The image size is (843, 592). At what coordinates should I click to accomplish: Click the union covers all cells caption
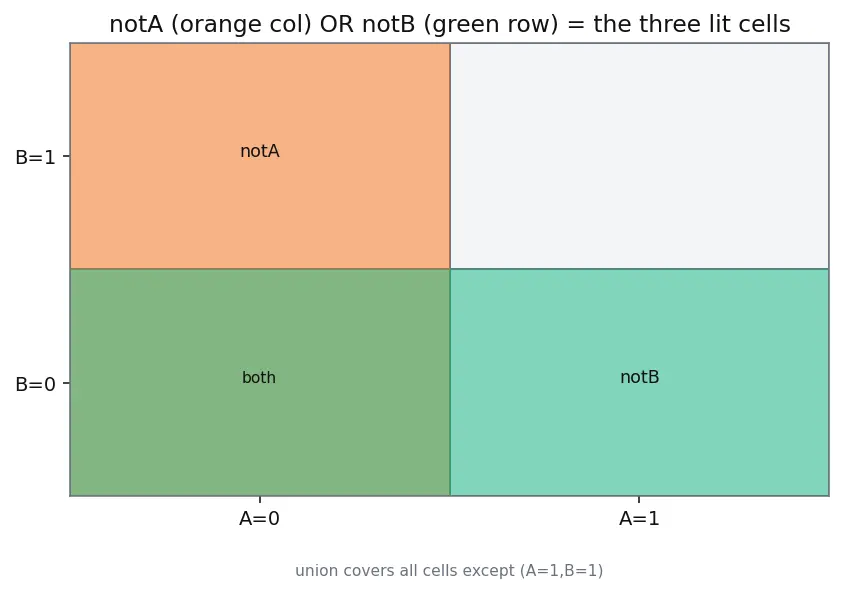[x=449, y=570]
